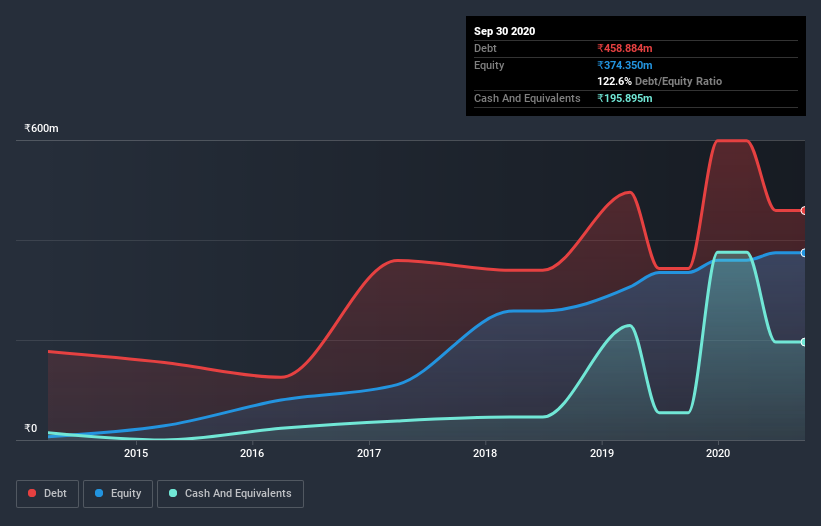Click the Equity label in tooltip
This screenshot has height=526, width=821.
pos(489,65)
